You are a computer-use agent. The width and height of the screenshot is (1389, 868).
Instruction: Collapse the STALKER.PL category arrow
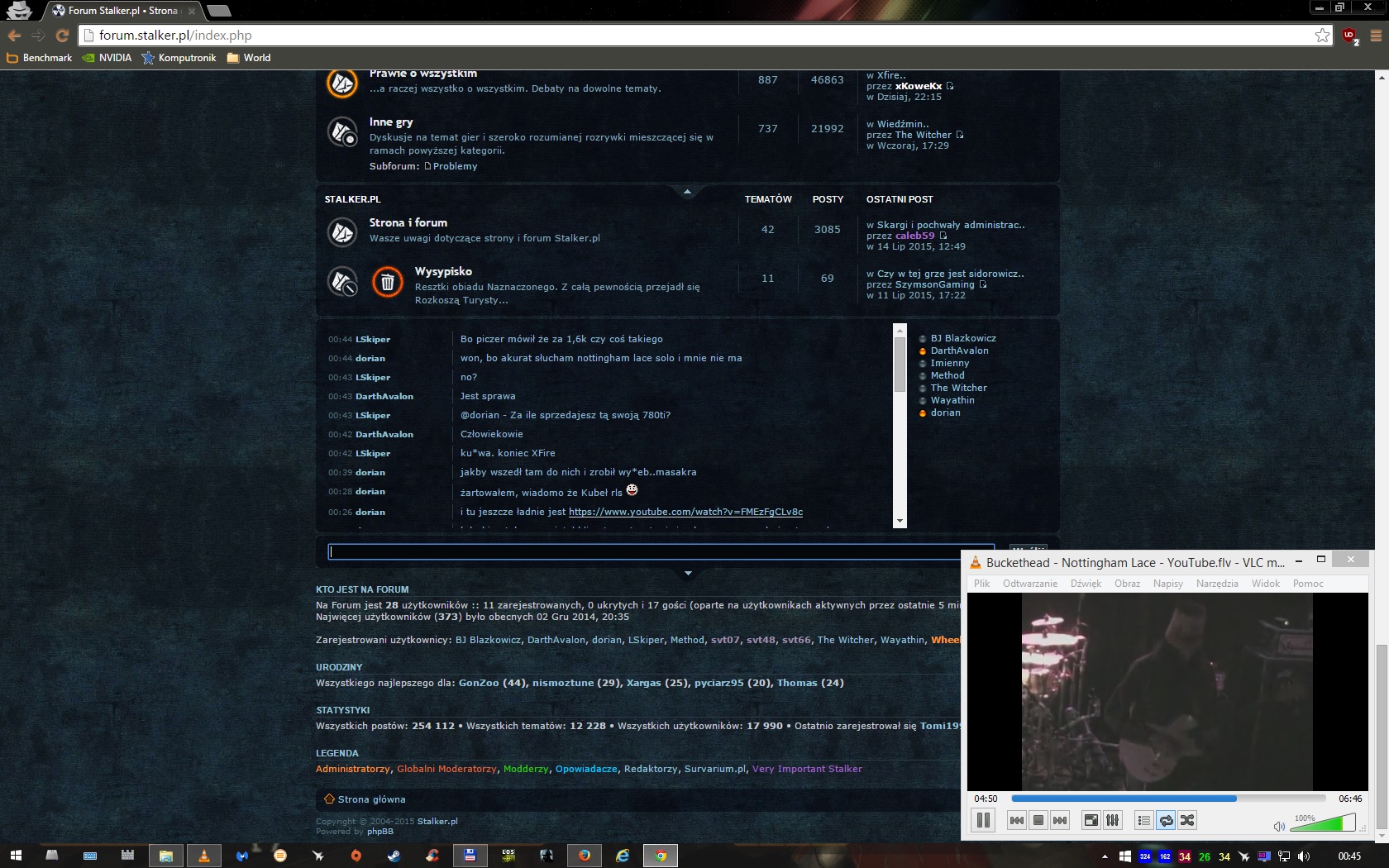pos(687,192)
